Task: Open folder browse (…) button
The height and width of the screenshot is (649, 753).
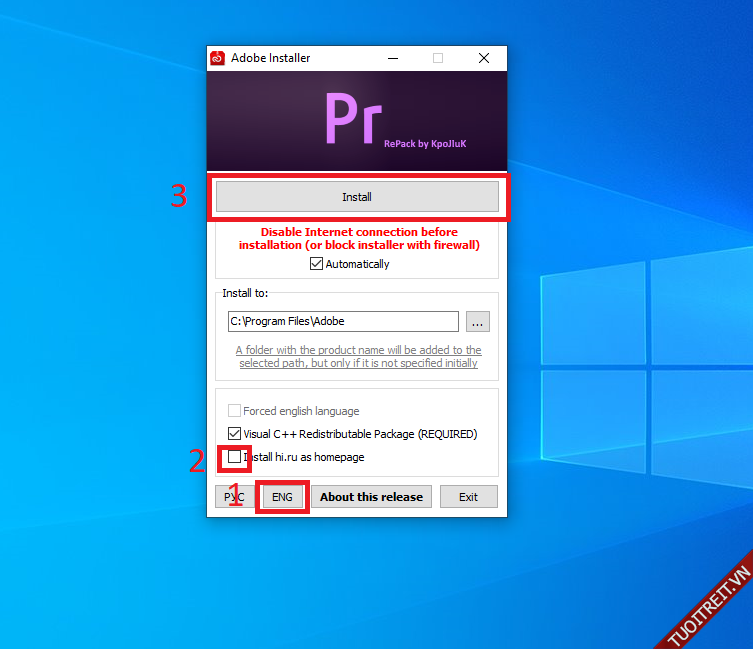Action: 477,321
